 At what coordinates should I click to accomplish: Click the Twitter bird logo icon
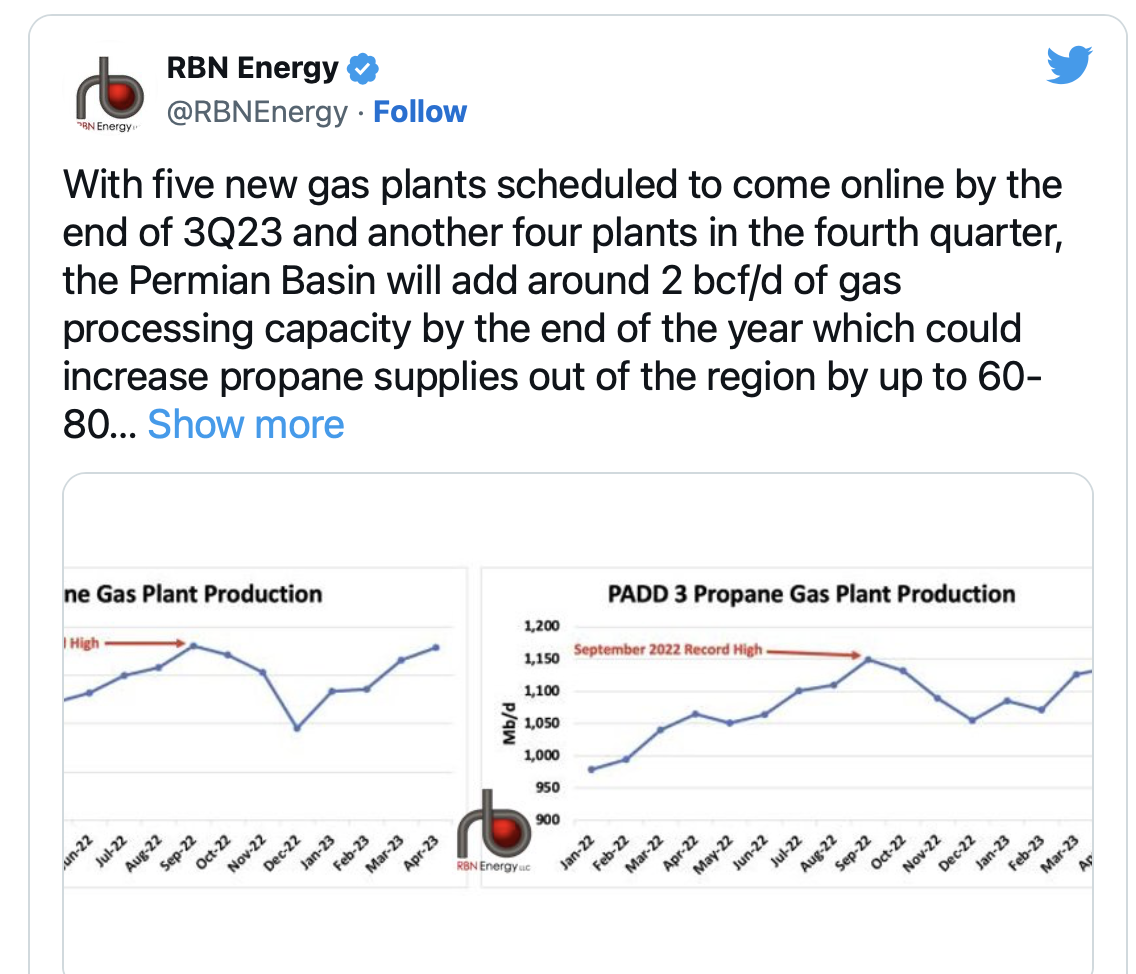(x=1069, y=65)
